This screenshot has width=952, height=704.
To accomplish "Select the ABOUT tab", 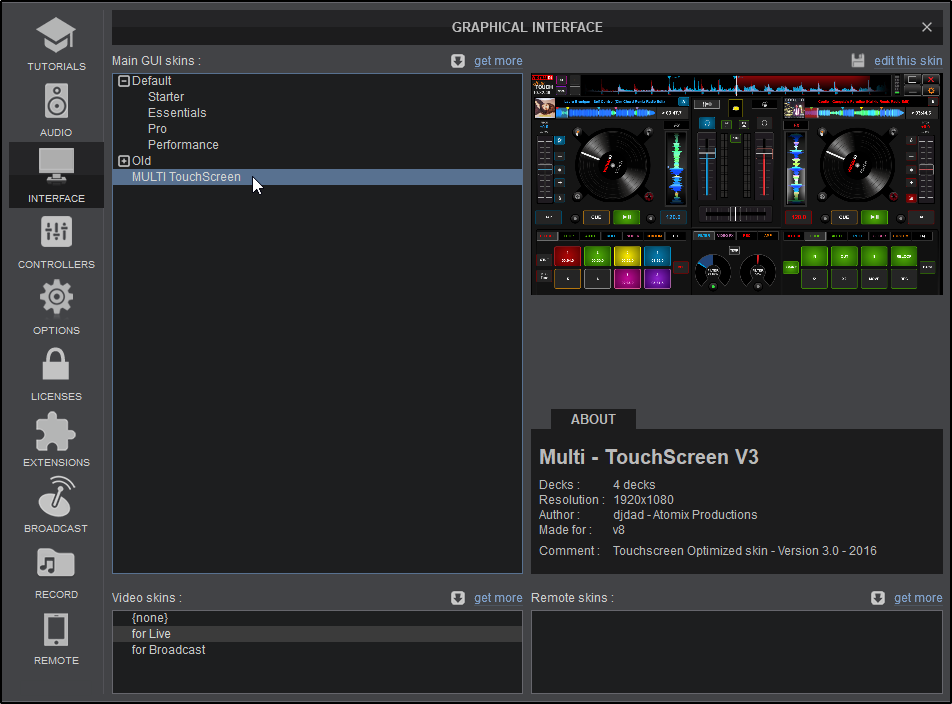I will pos(593,419).
